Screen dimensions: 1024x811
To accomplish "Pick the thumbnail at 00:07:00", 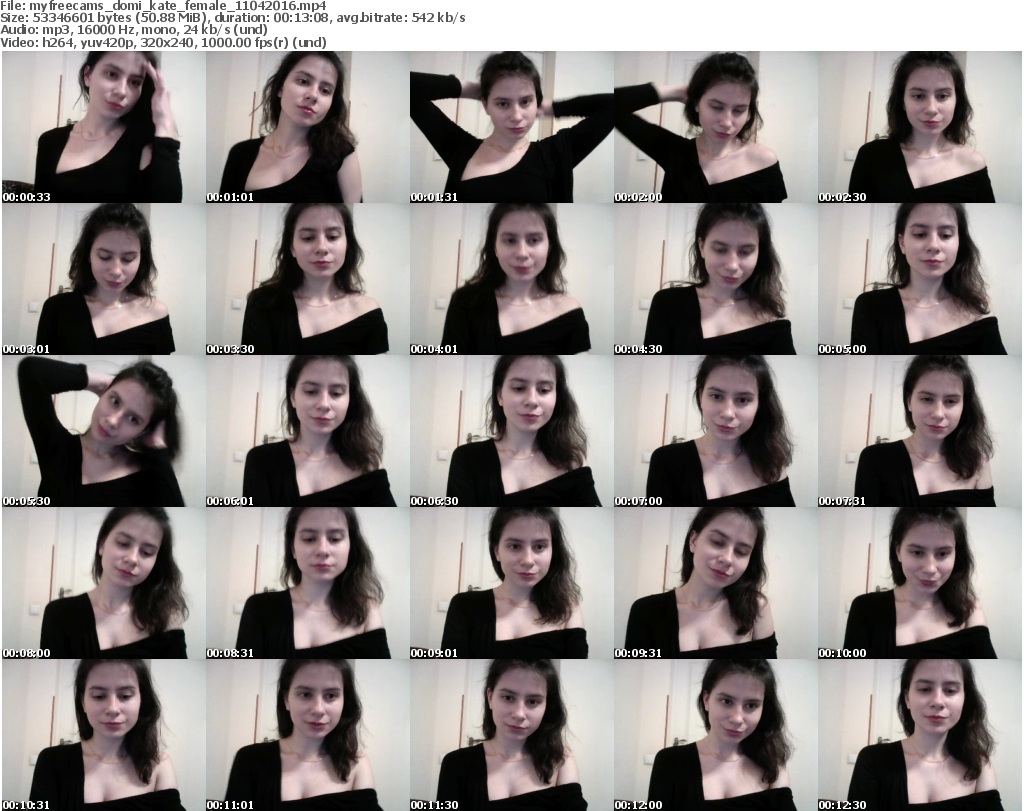I will point(716,431).
